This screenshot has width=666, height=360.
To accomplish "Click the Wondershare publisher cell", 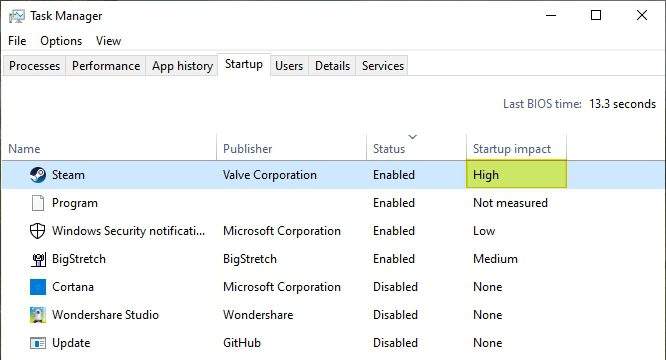I will [x=258, y=315].
